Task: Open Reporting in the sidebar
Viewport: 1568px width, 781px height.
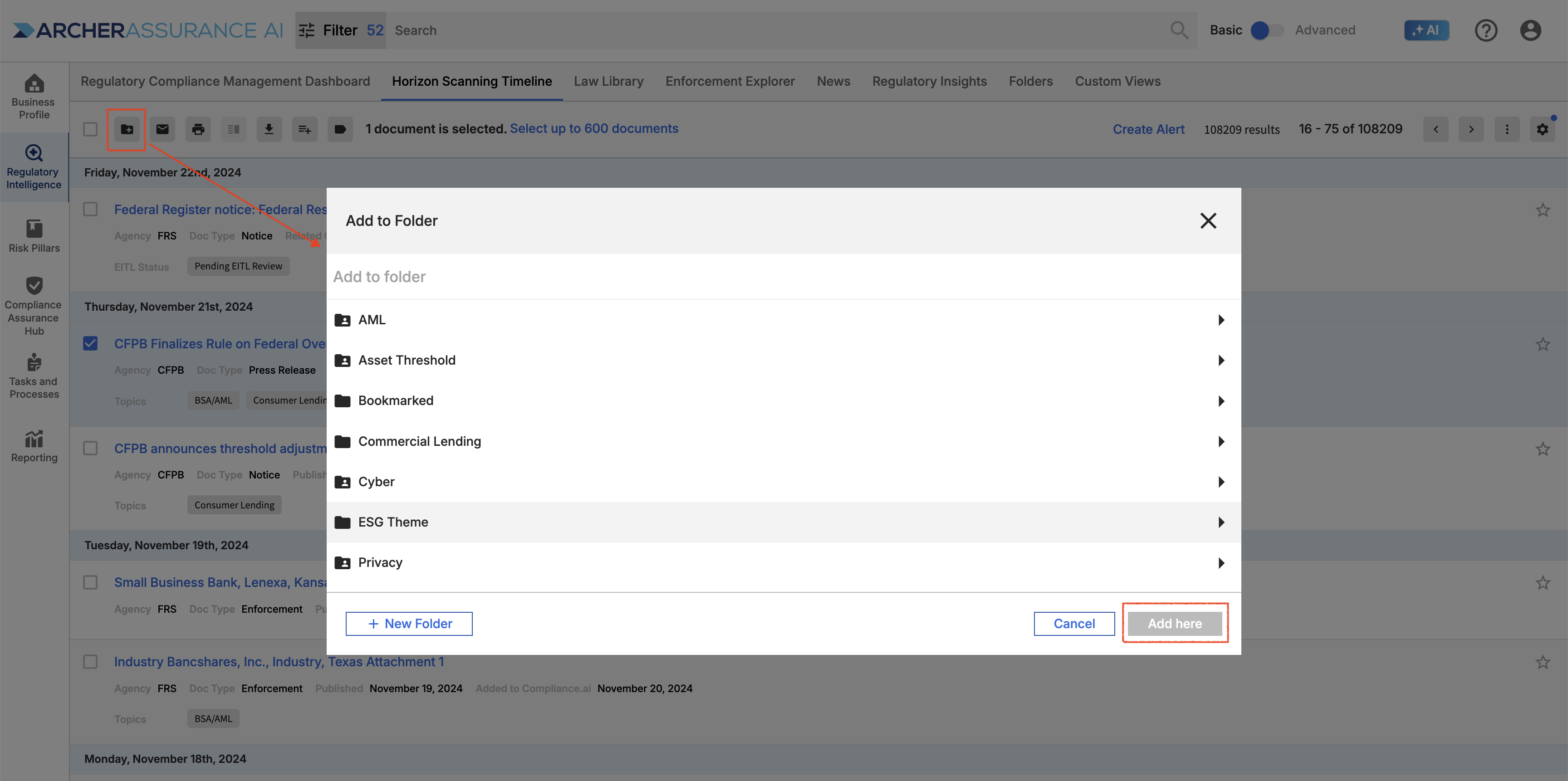Action: tap(34, 446)
